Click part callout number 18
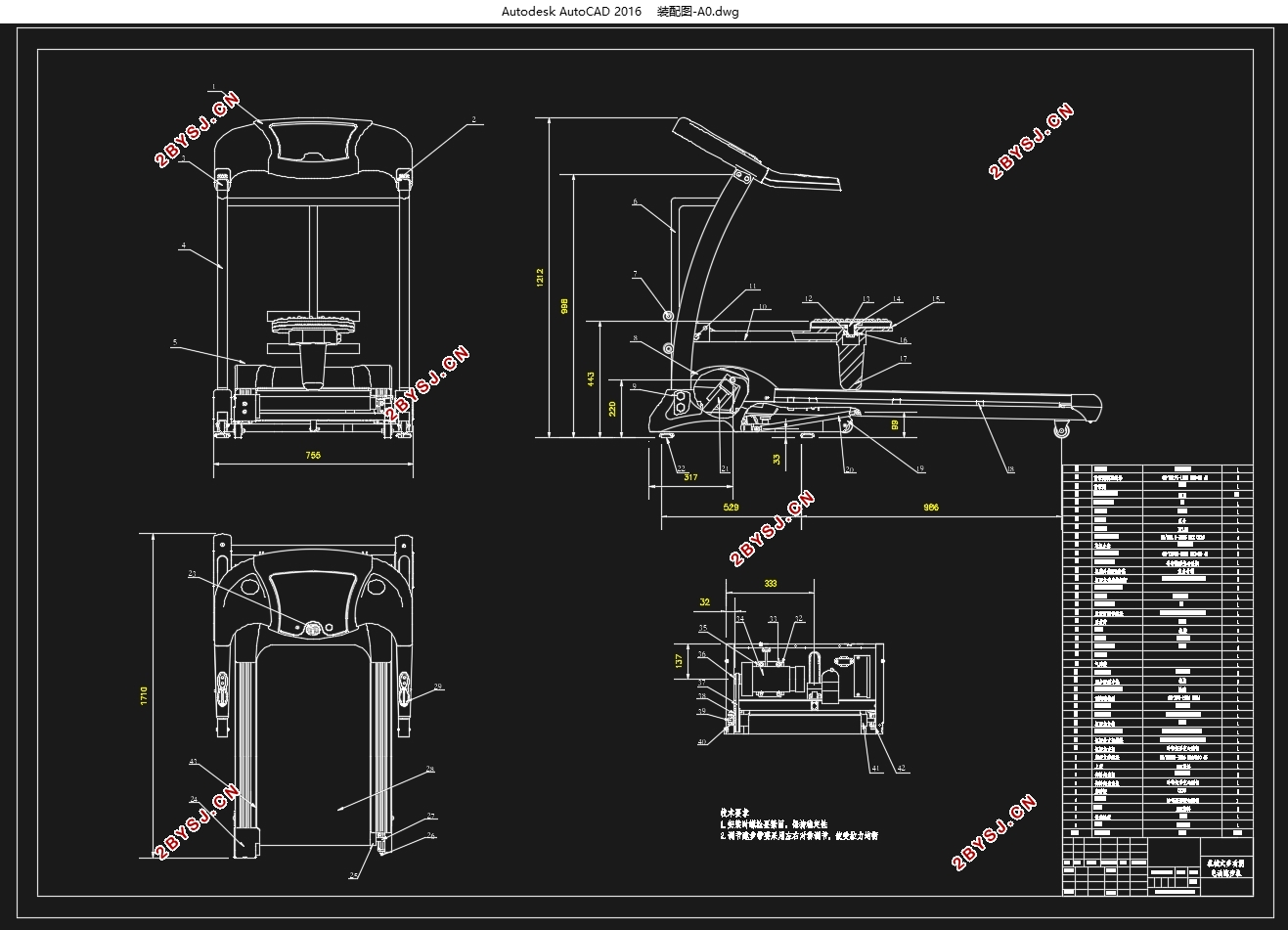 [1010, 469]
